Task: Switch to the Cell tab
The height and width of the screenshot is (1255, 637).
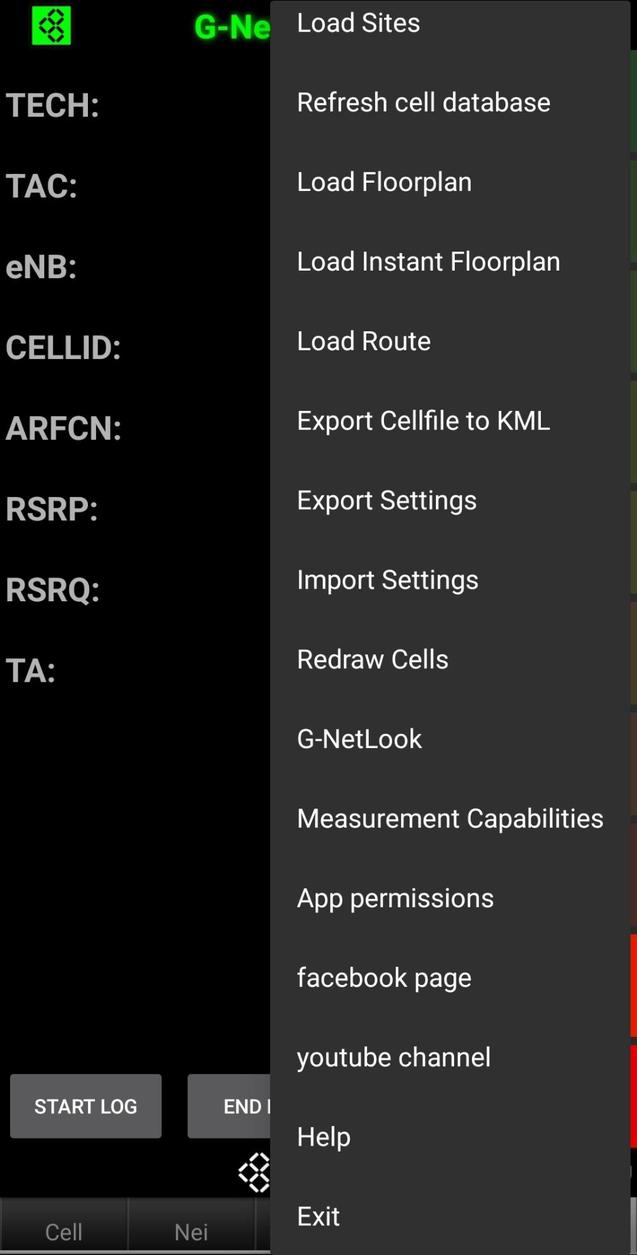Action: click(63, 1232)
